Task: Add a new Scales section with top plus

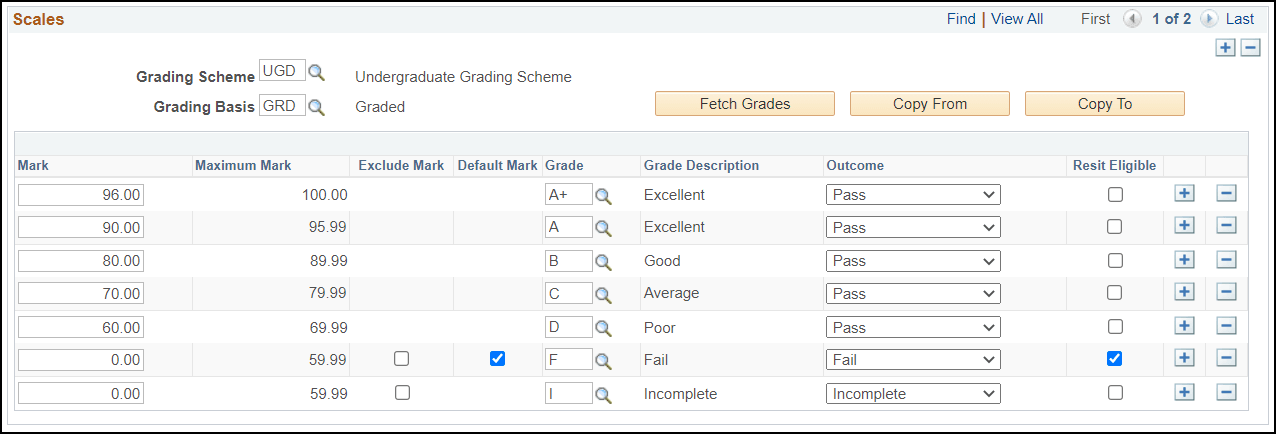Action: click(x=1225, y=48)
